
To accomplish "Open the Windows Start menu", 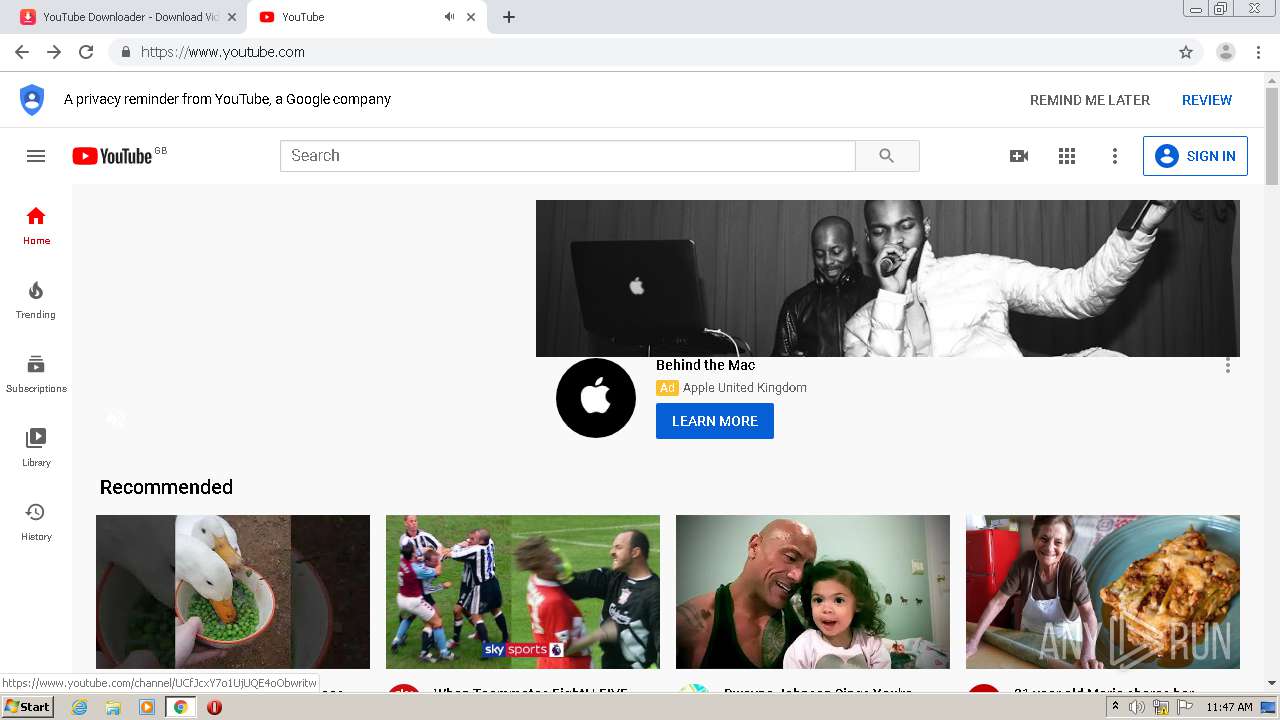I will tap(28, 707).
